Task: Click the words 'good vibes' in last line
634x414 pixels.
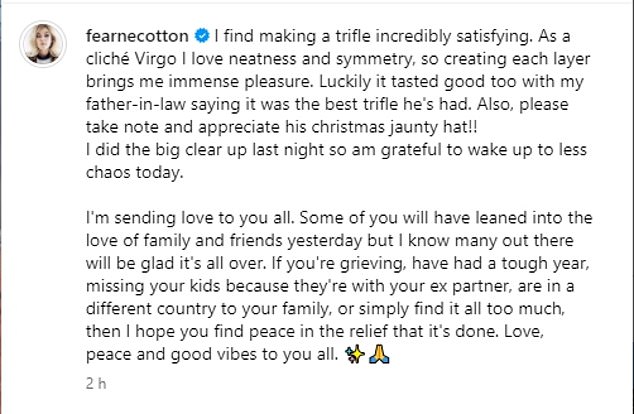Action: [213, 355]
